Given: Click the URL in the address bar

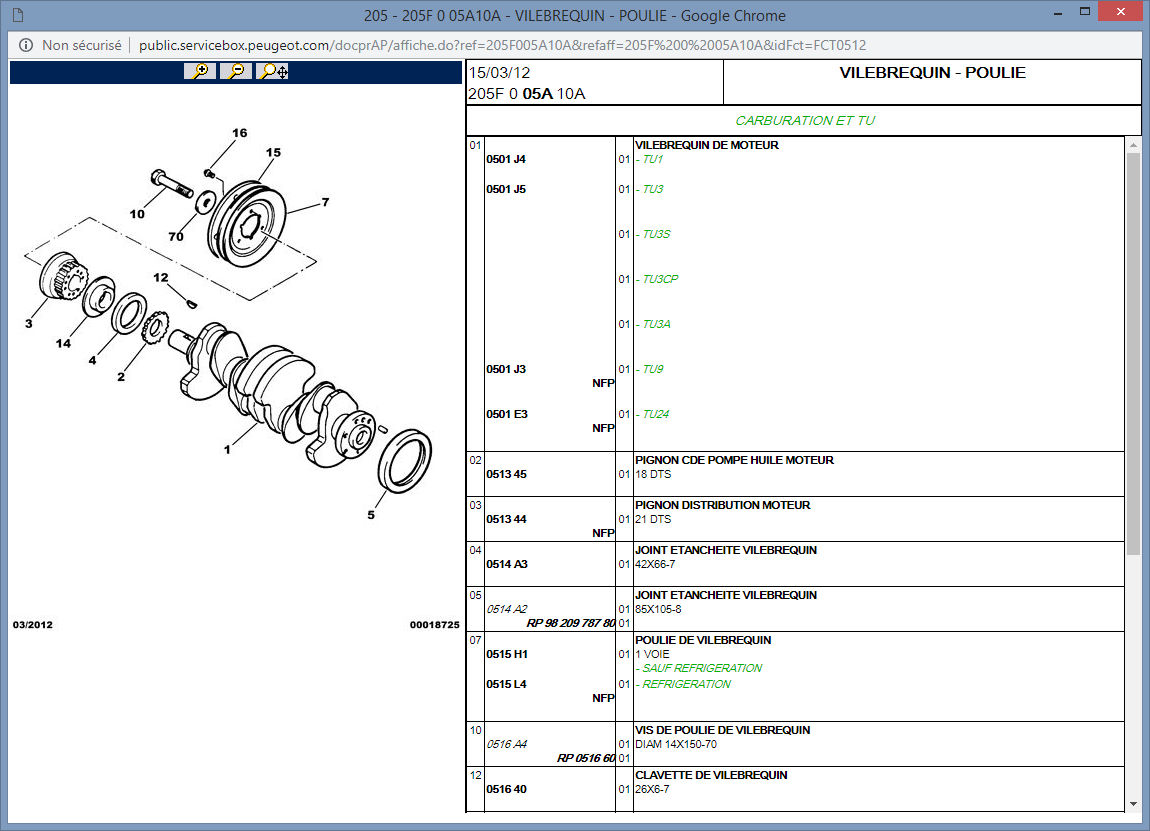Looking at the screenshot, I should point(502,45).
